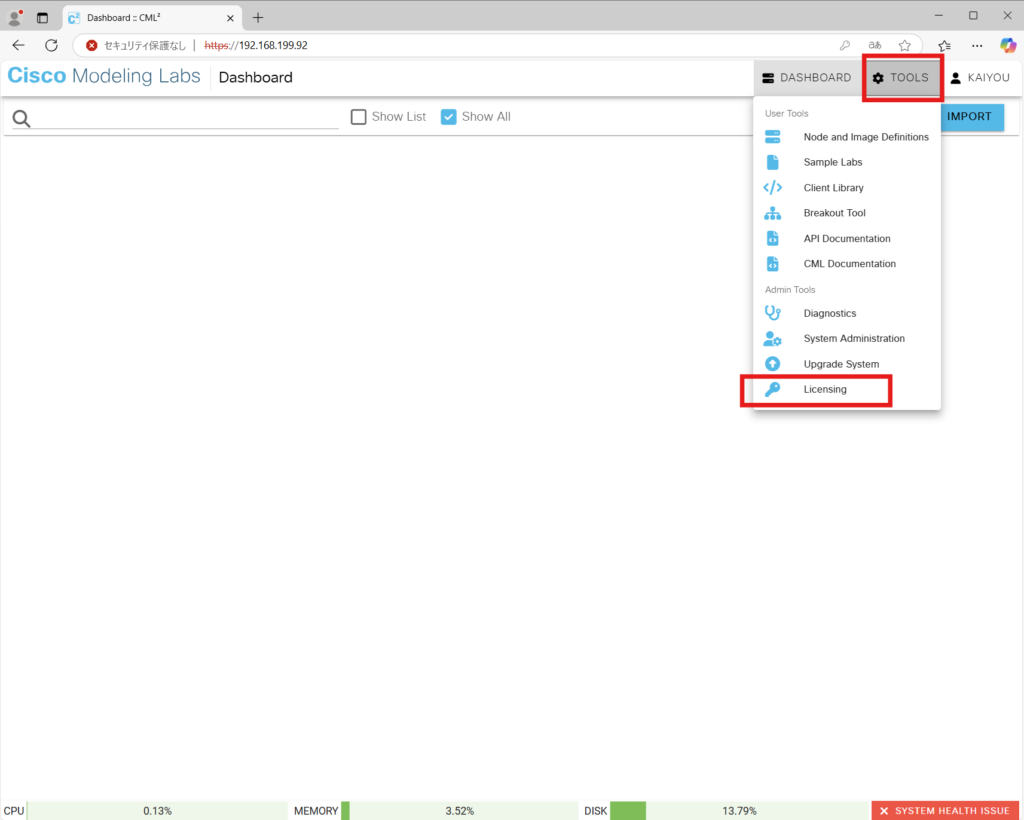Open the Copilot icon in browser toolbar
This screenshot has height=820, width=1024.
[1008, 45]
